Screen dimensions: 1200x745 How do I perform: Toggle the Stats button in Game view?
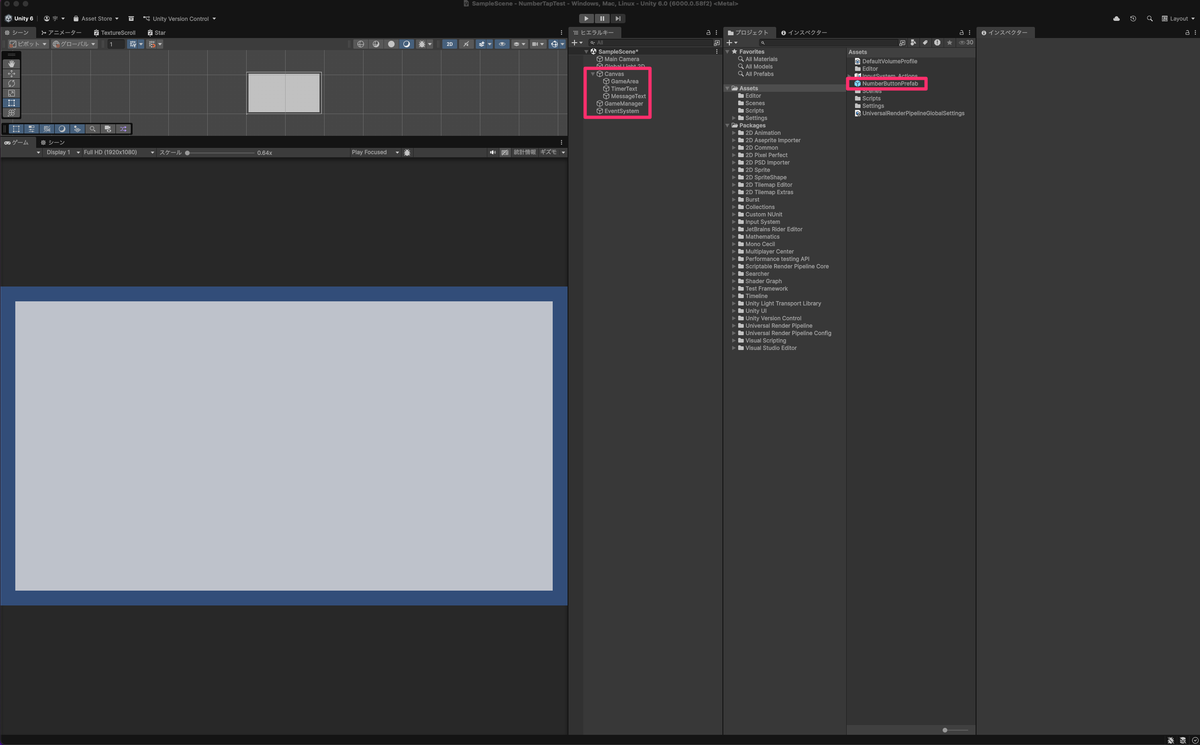pyautogui.click(x=524, y=152)
